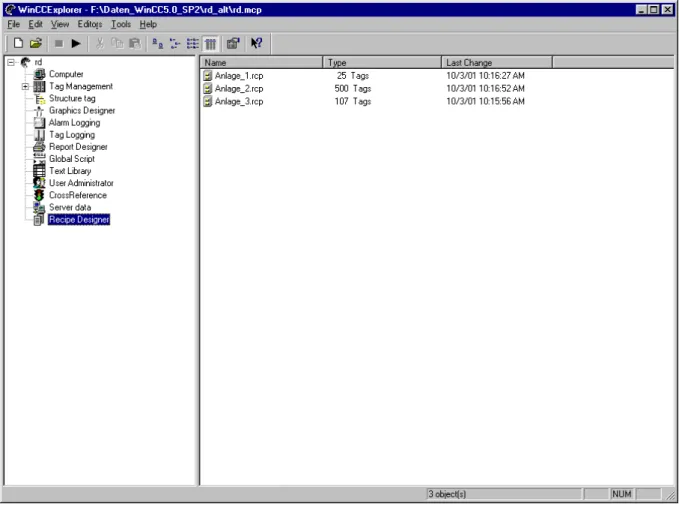
Task: Click the Paste toolbar icon
Action: 135,43
